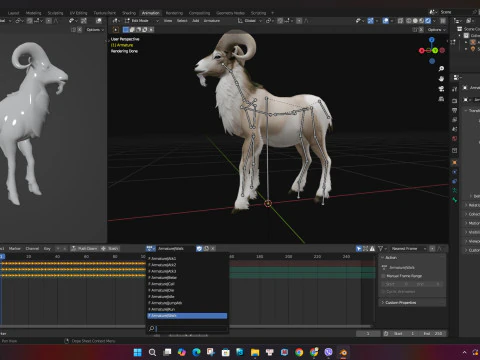
Task: Open the Edit Mode dropdown in the viewport header
Action: pos(142,21)
